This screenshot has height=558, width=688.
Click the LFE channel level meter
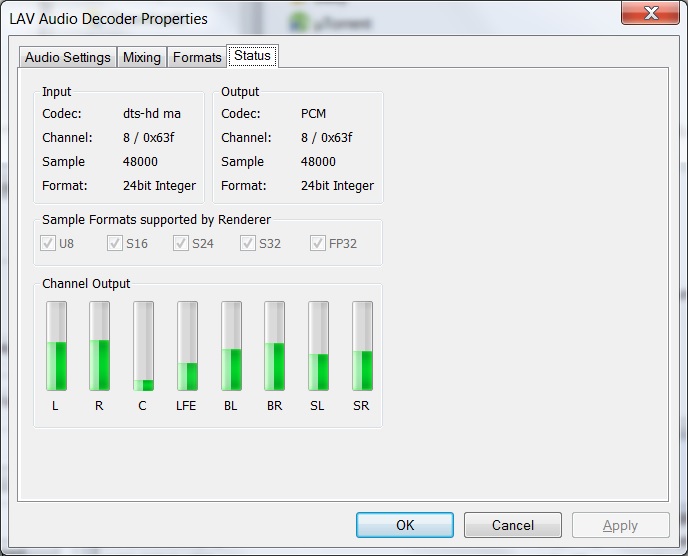point(187,346)
